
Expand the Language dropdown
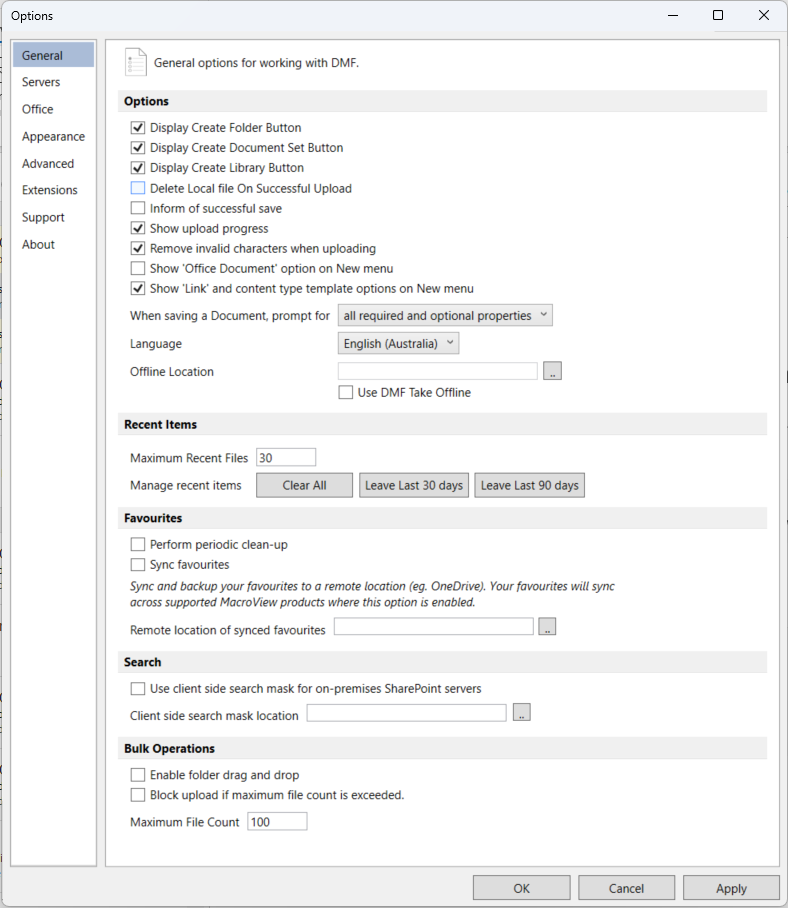[398, 343]
